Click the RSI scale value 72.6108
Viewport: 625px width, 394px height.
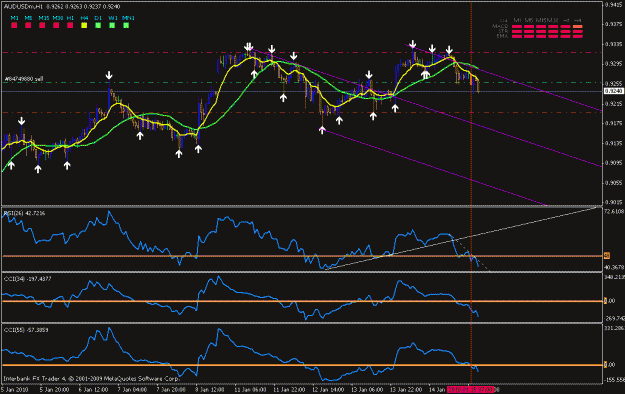point(614,211)
